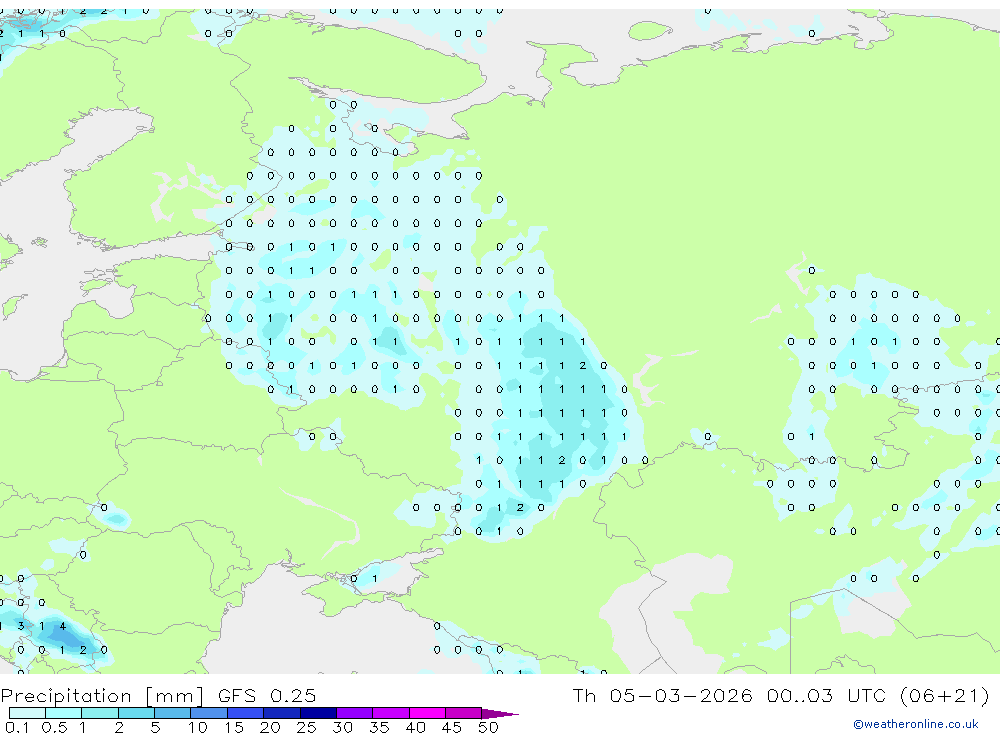Pick the 1–2 mm legend swatch
Screen dimensions: 1000x733
100,713
